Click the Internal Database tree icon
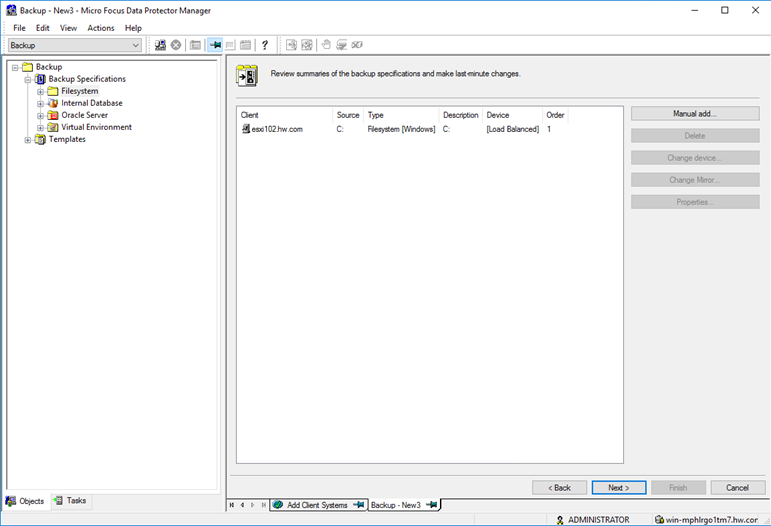The image size is (771, 526). point(53,103)
